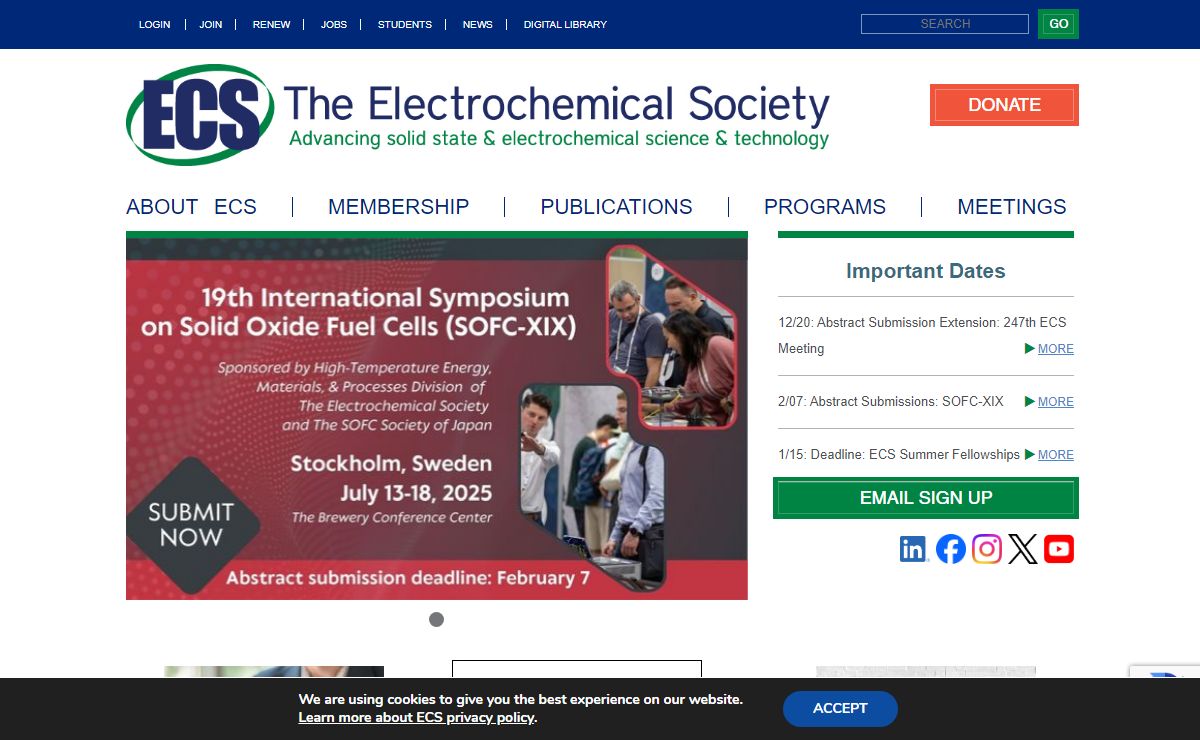The height and width of the screenshot is (740, 1200).
Task: Click the Join link in top bar
Action: pyautogui.click(x=211, y=24)
